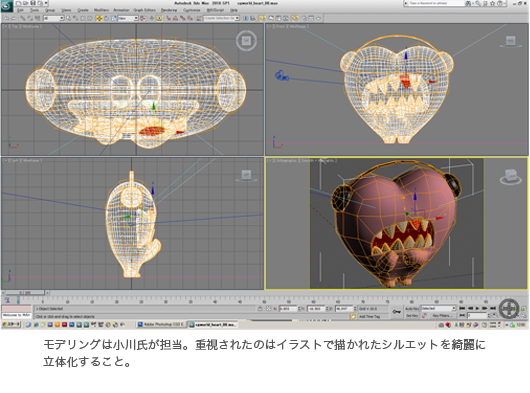This screenshot has width=530, height=393.
Task: Select the Select Object tool
Action: pos(68,18)
